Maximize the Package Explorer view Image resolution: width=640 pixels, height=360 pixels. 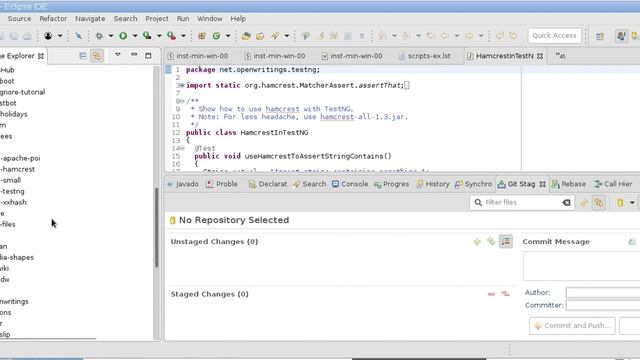[148, 56]
